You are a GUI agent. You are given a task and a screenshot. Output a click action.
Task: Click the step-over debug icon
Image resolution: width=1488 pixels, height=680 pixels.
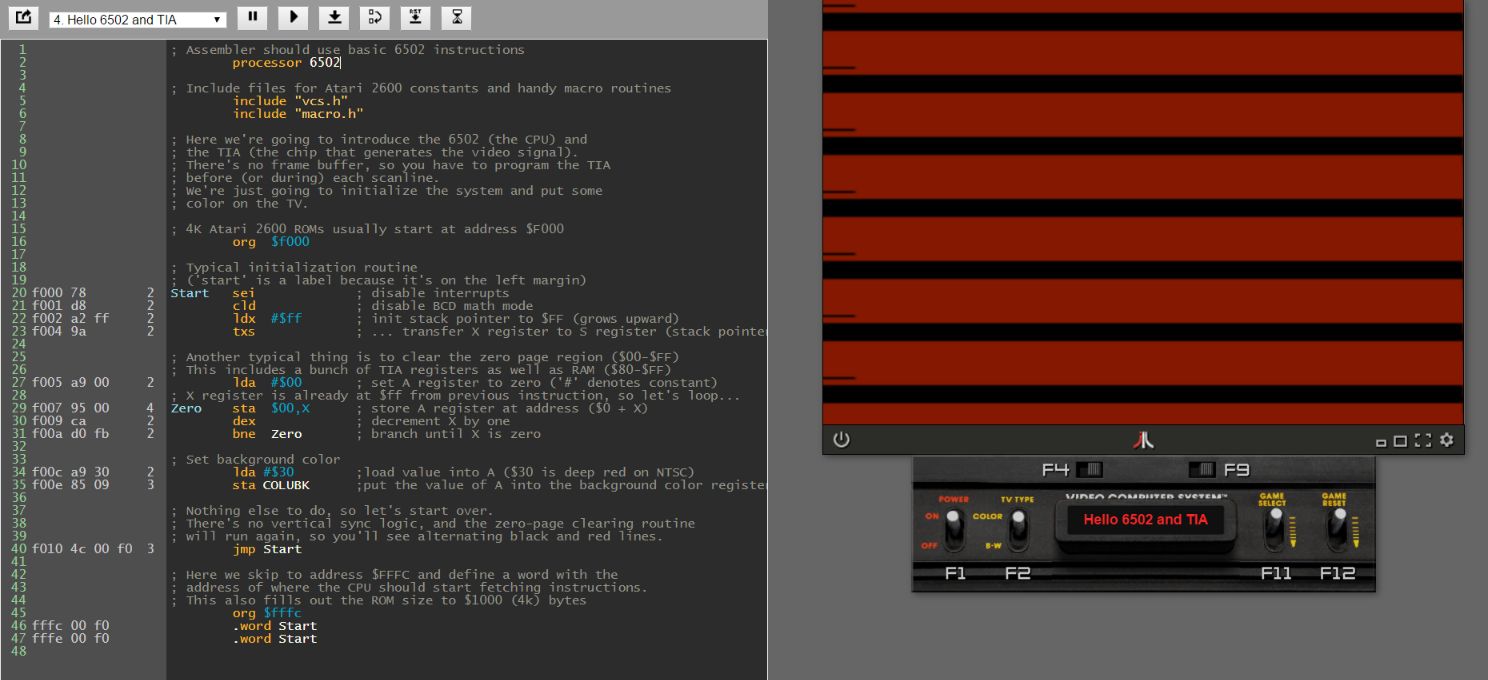375,17
